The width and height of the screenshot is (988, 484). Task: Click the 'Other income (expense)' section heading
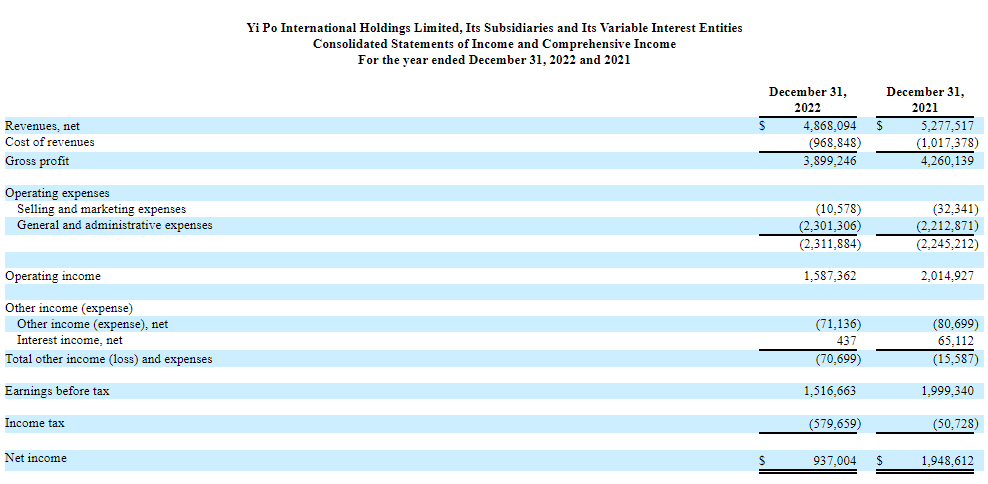tap(69, 308)
